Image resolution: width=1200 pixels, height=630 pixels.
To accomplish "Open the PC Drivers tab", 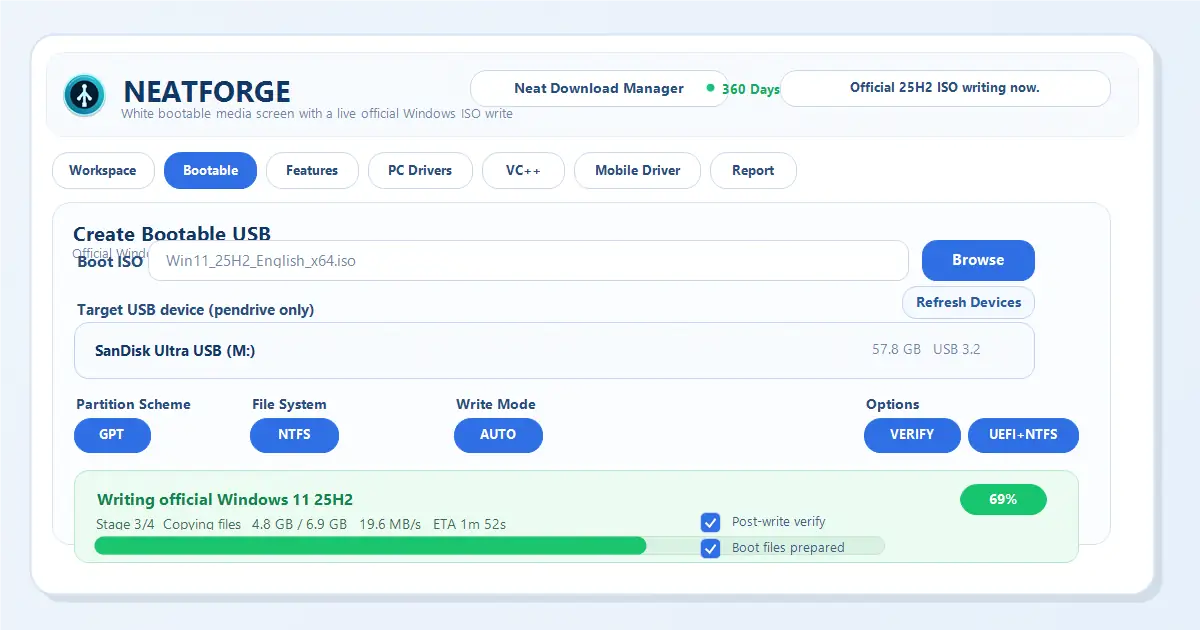I will pos(420,171).
